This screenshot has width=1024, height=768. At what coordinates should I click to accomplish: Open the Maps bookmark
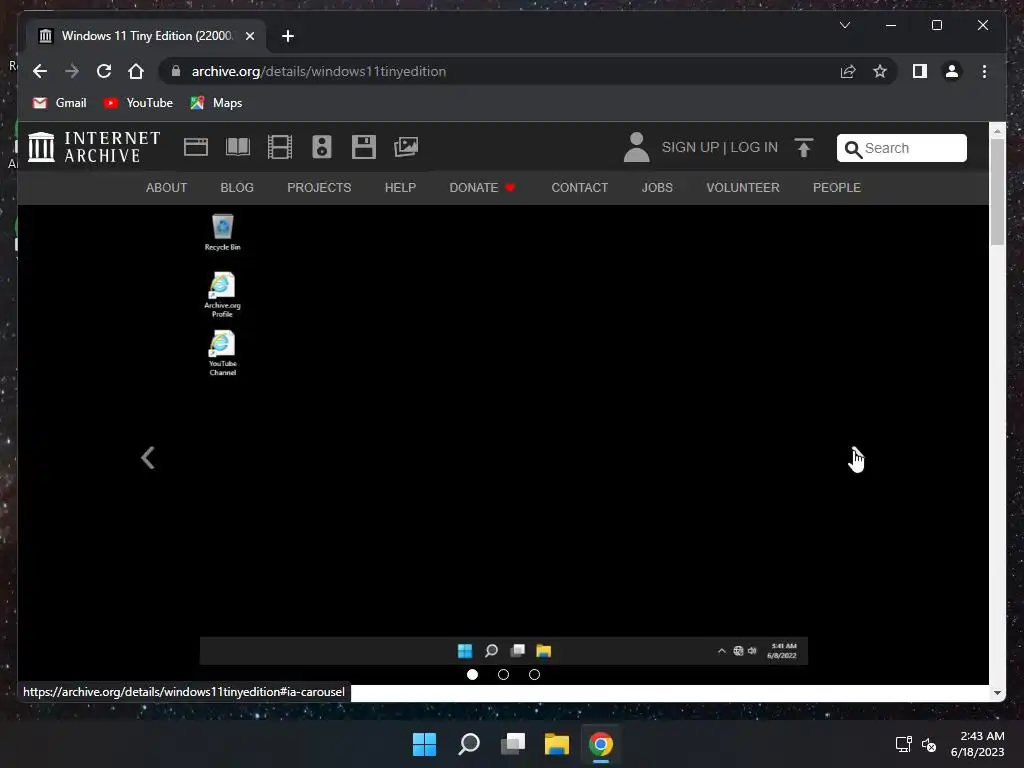[217, 103]
